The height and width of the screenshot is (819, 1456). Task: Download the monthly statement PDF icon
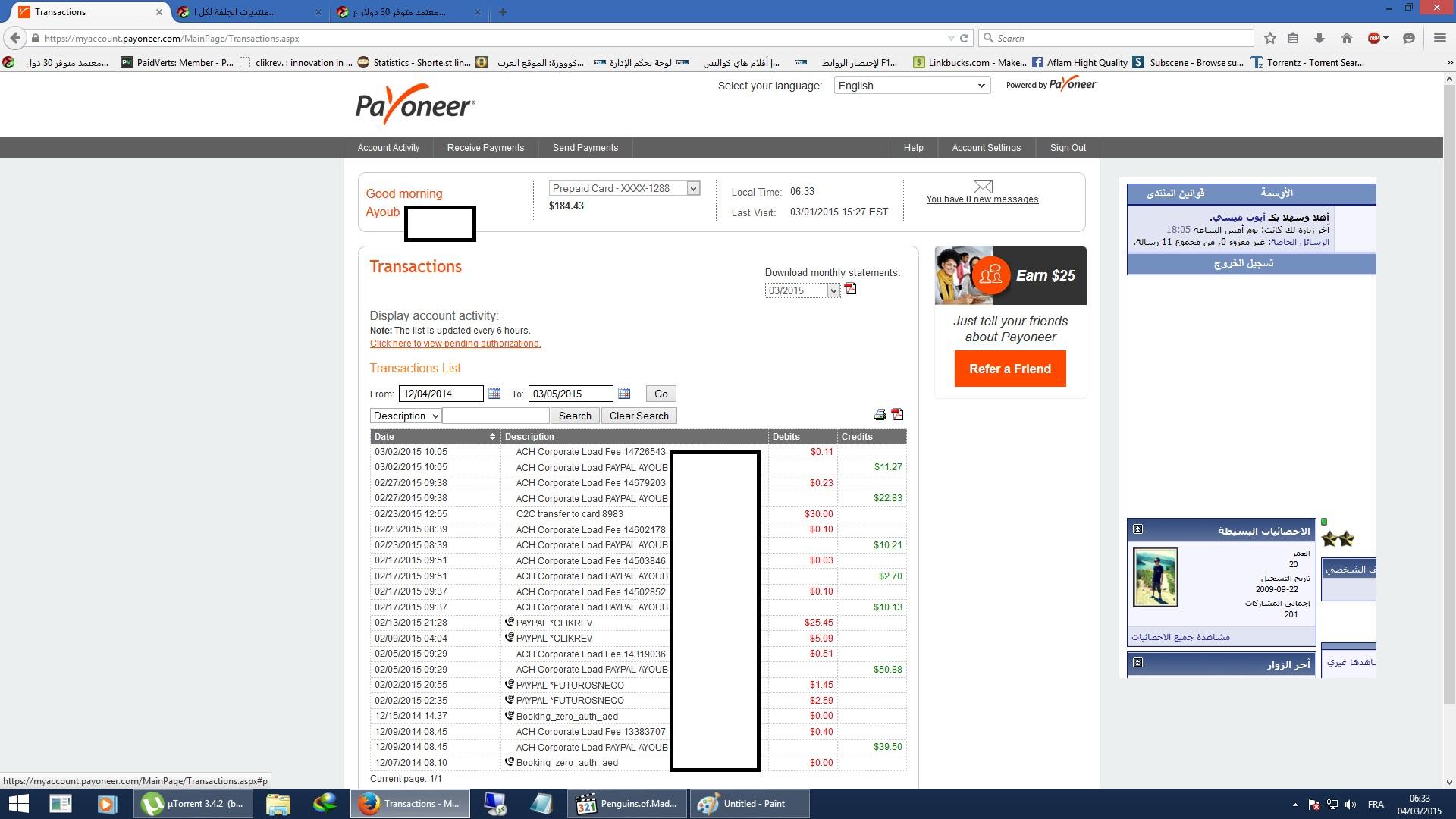click(851, 289)
